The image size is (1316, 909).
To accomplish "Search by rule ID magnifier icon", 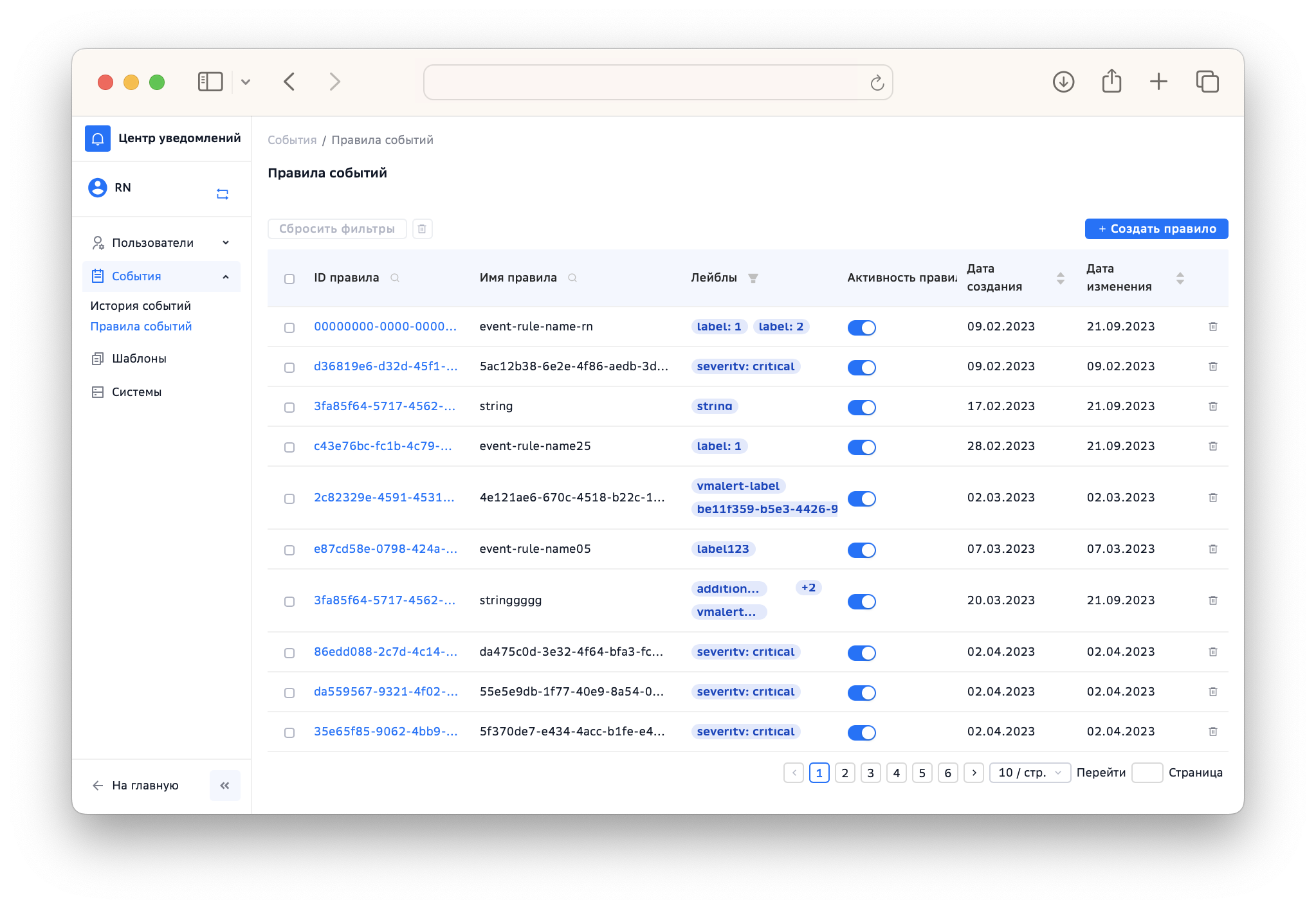I will click(395, 278).
